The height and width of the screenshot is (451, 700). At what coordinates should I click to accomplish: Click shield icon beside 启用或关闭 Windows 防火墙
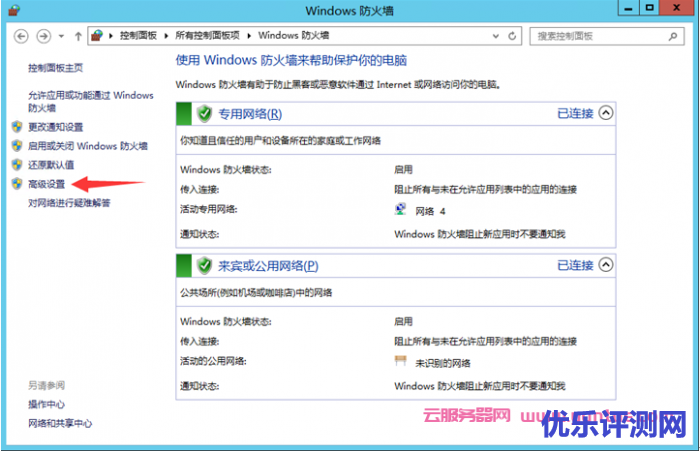pyautogui.click(x=17, y=146)
